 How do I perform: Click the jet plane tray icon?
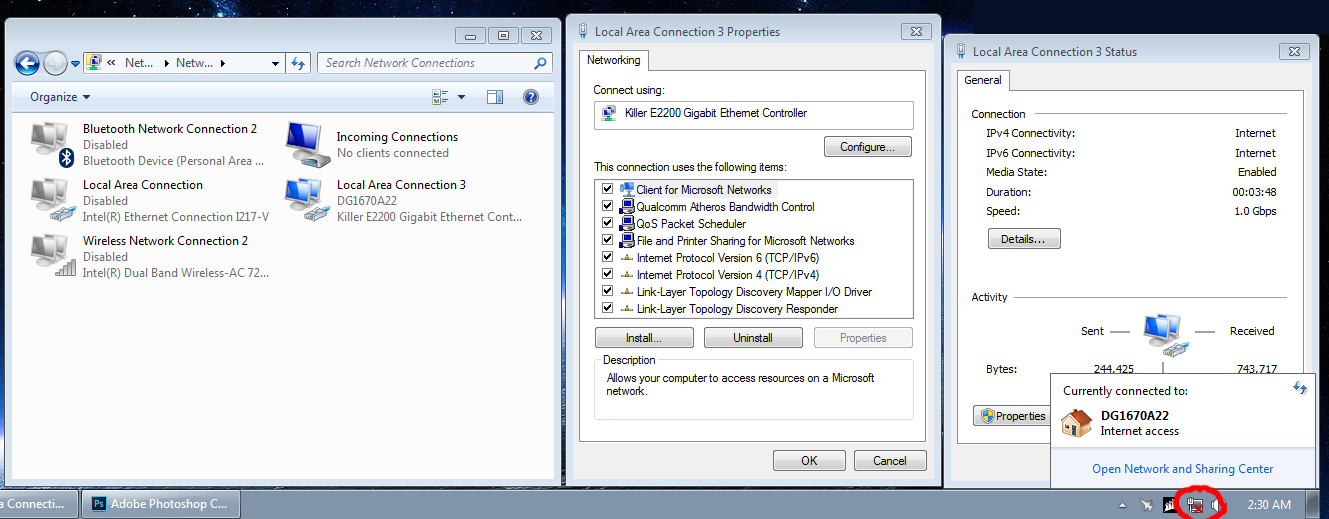(x=1147, y=505)
